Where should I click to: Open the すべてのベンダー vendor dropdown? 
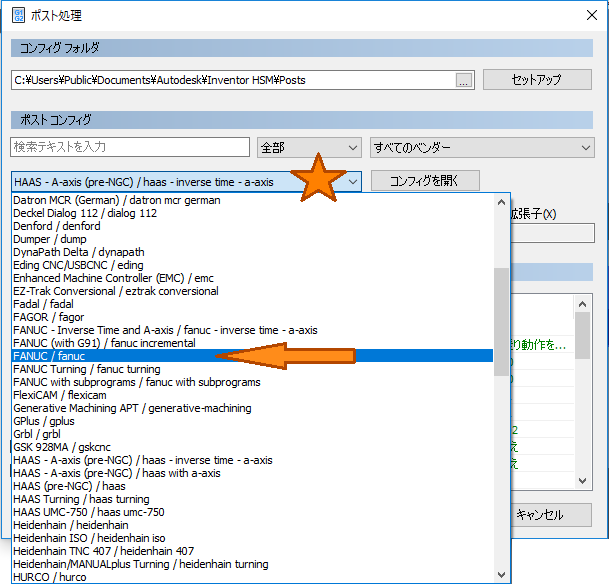(482, 148)
